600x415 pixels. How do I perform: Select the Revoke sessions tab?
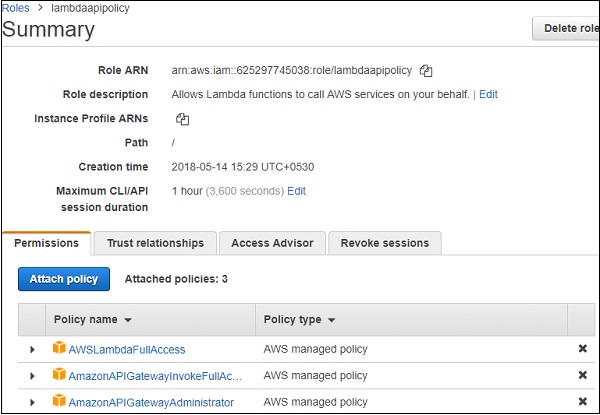pos(385,243)
